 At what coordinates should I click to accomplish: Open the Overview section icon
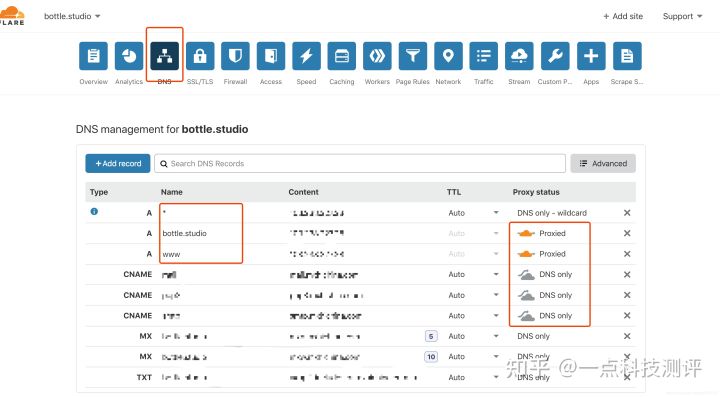coord(93,56)
